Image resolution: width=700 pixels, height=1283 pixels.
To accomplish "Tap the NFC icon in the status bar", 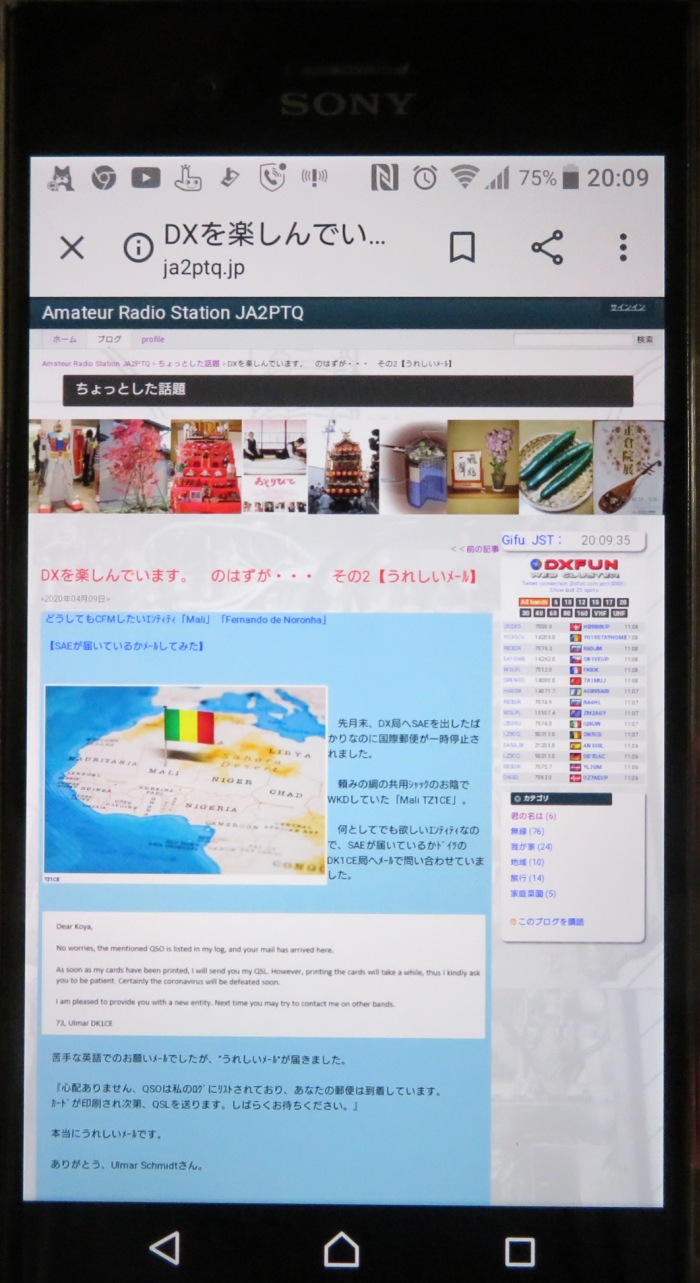I will (383, 178).
